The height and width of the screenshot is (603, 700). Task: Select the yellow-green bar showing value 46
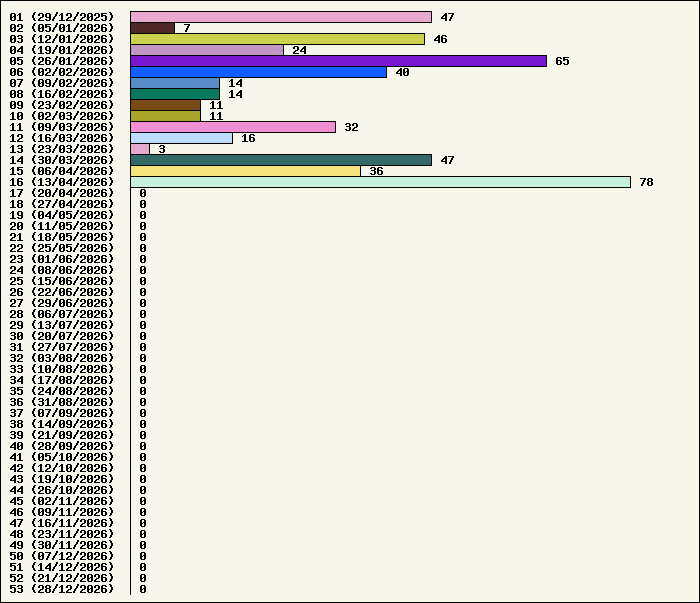coord(277,39)
